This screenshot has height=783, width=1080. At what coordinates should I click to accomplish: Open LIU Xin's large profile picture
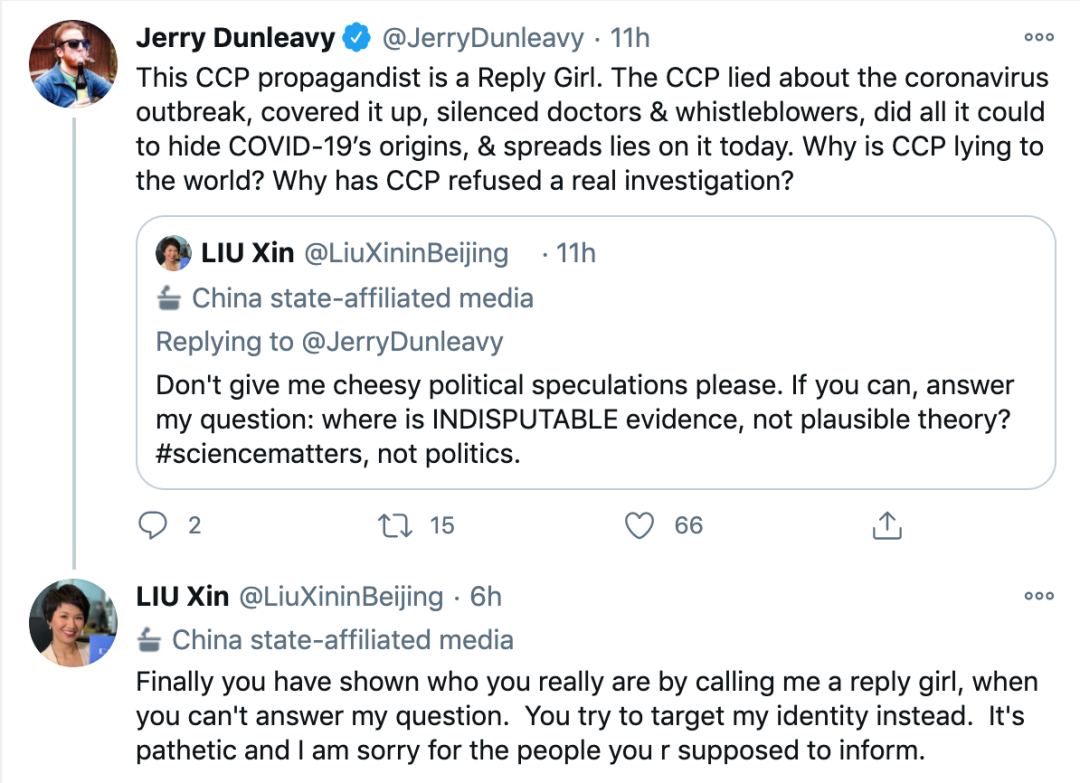(x=75, y=622)
